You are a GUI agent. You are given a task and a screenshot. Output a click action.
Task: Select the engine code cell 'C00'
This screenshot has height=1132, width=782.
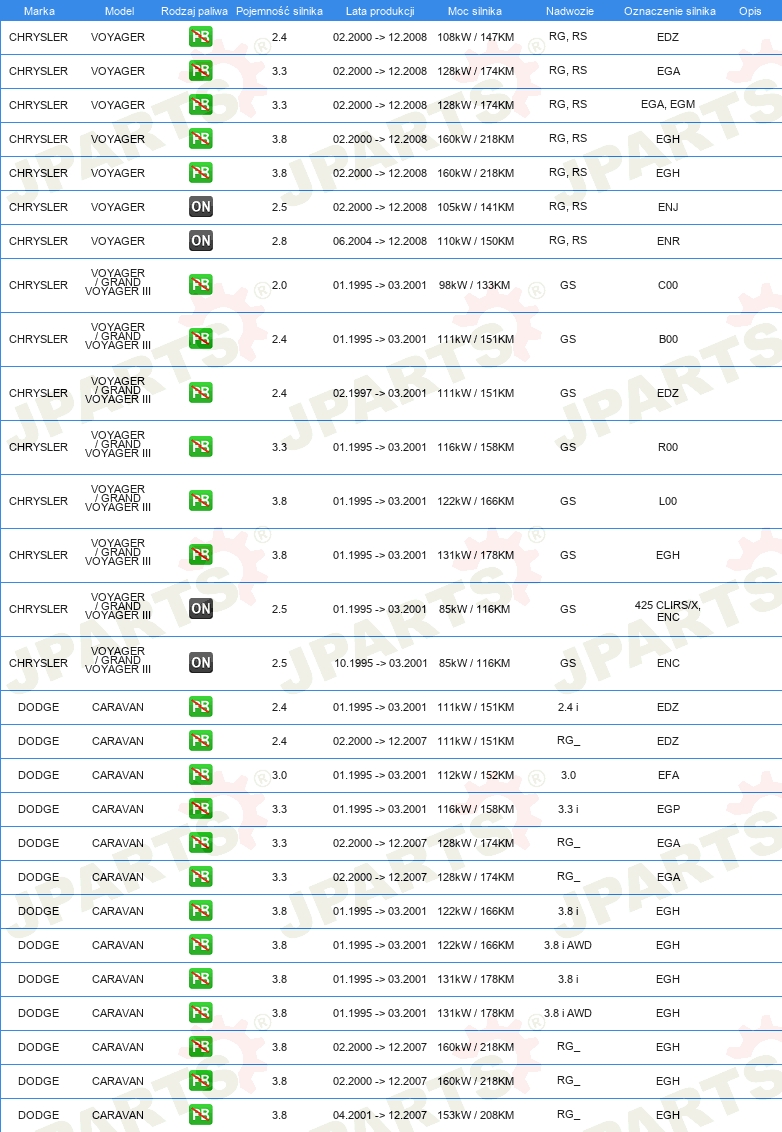pyautogui.click(x=668, y=285)
